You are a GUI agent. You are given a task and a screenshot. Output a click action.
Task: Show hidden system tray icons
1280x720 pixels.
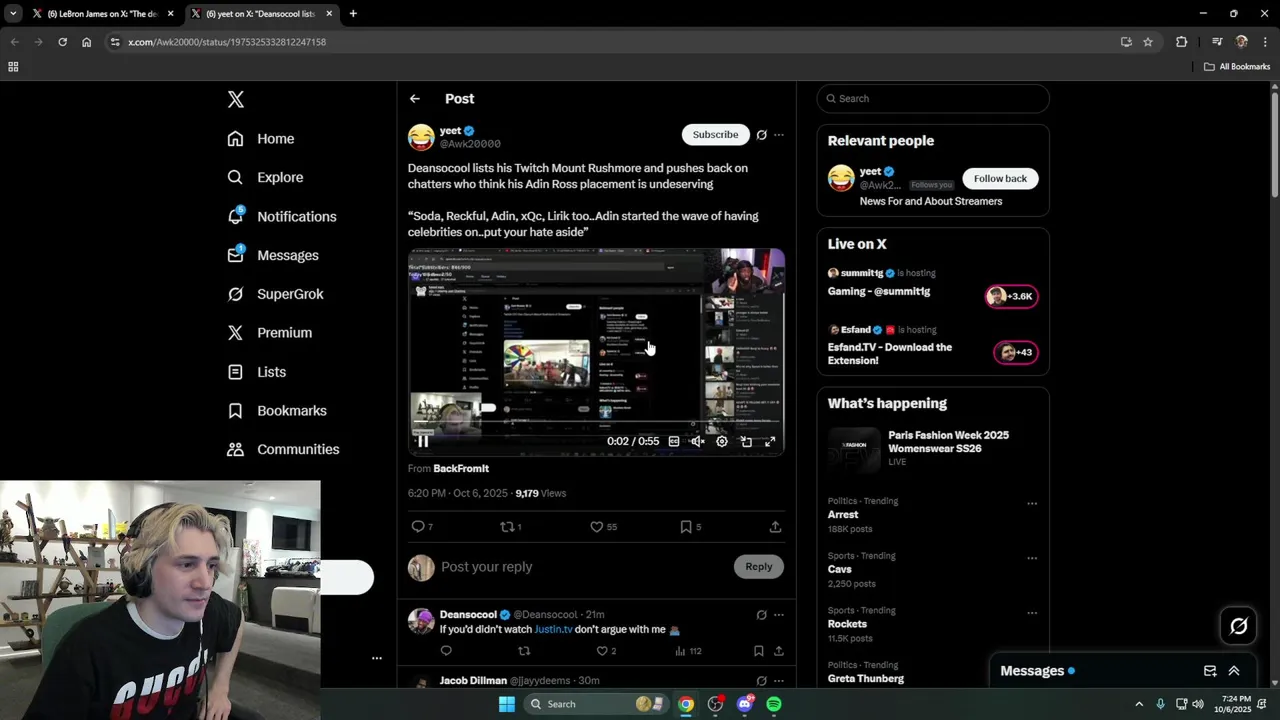point(1138,704)
